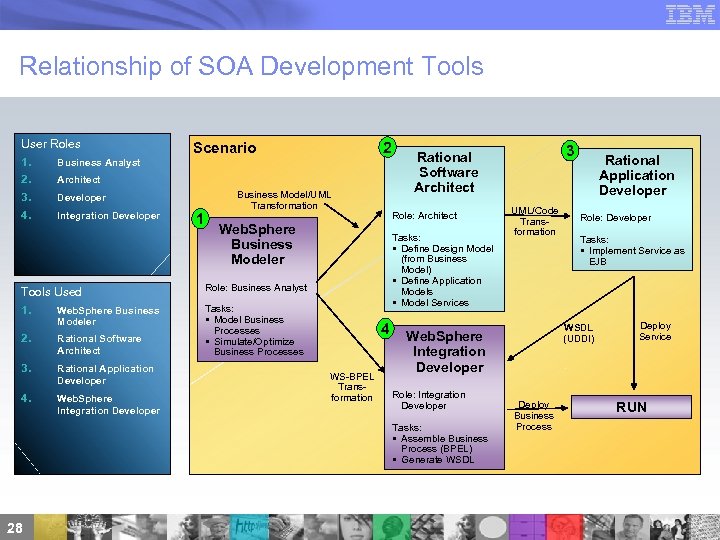This screenshot has height=540, width=720.
Task: Click the 'WebSphere Business Modeler' box title
Action: pos(258,244)
